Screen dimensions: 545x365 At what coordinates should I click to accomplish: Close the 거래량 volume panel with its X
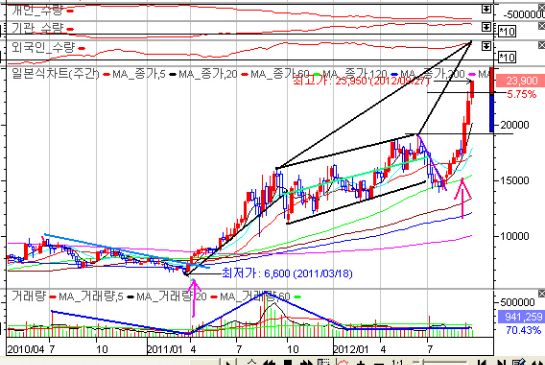pos(542,294)
